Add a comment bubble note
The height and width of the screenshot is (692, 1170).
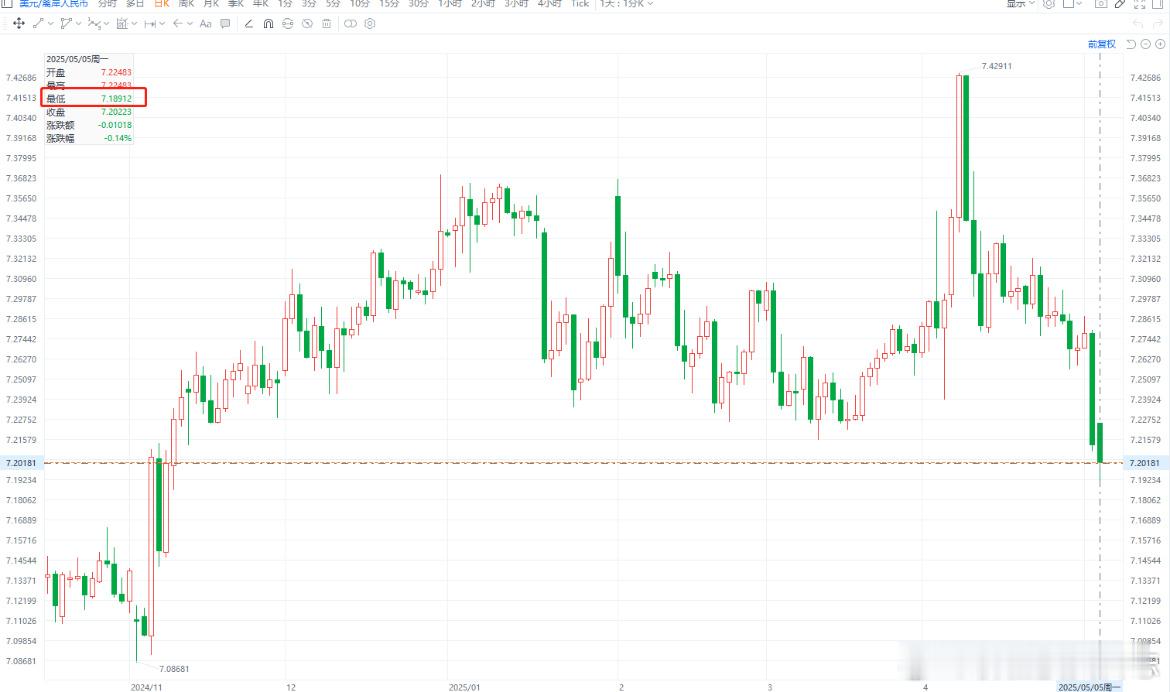click(225, 24)
